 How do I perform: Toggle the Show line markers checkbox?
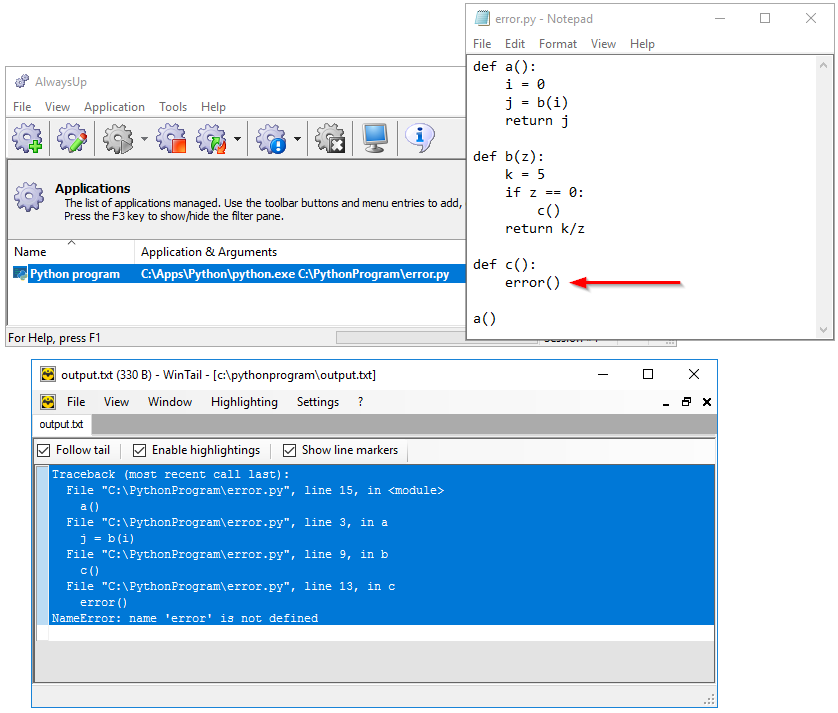click(290, 451)
